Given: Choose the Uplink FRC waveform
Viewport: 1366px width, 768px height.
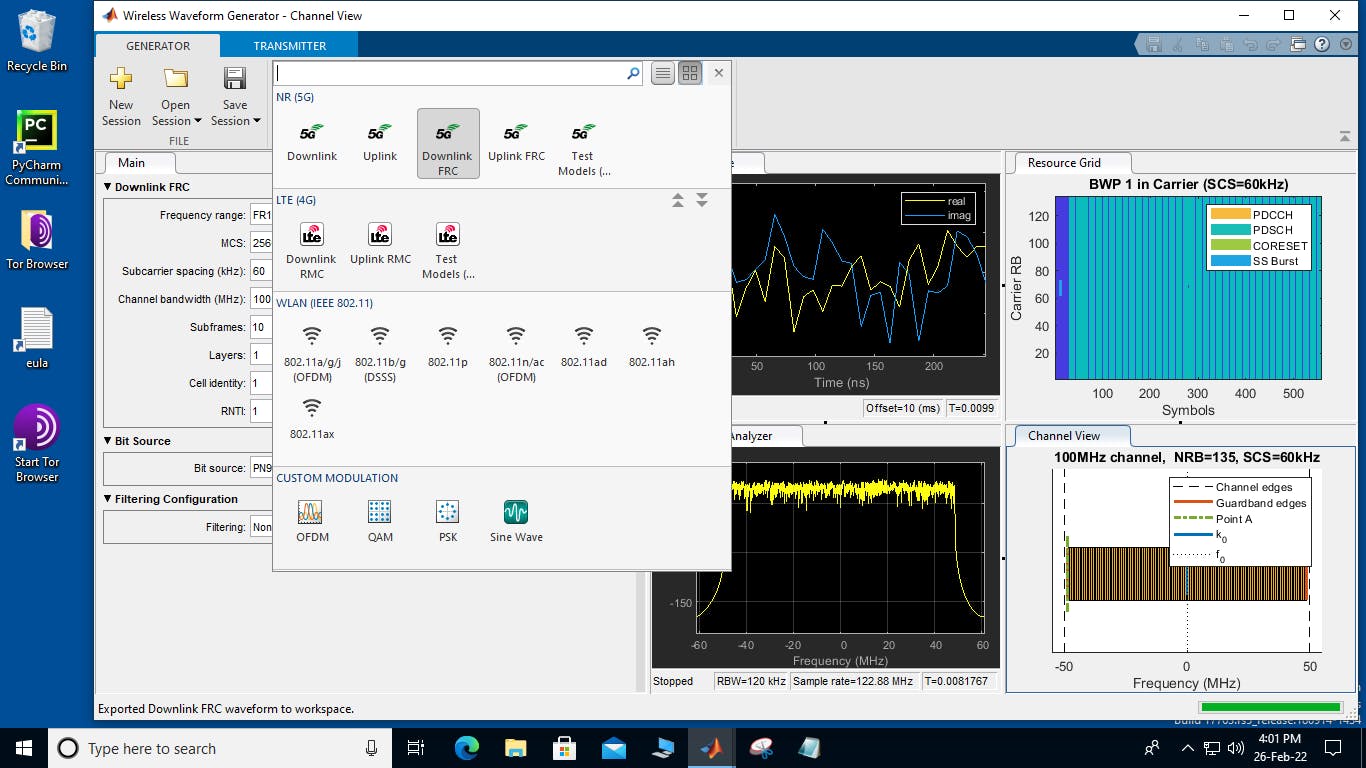Looking at the screenshot, I should [x=516, y=143].
